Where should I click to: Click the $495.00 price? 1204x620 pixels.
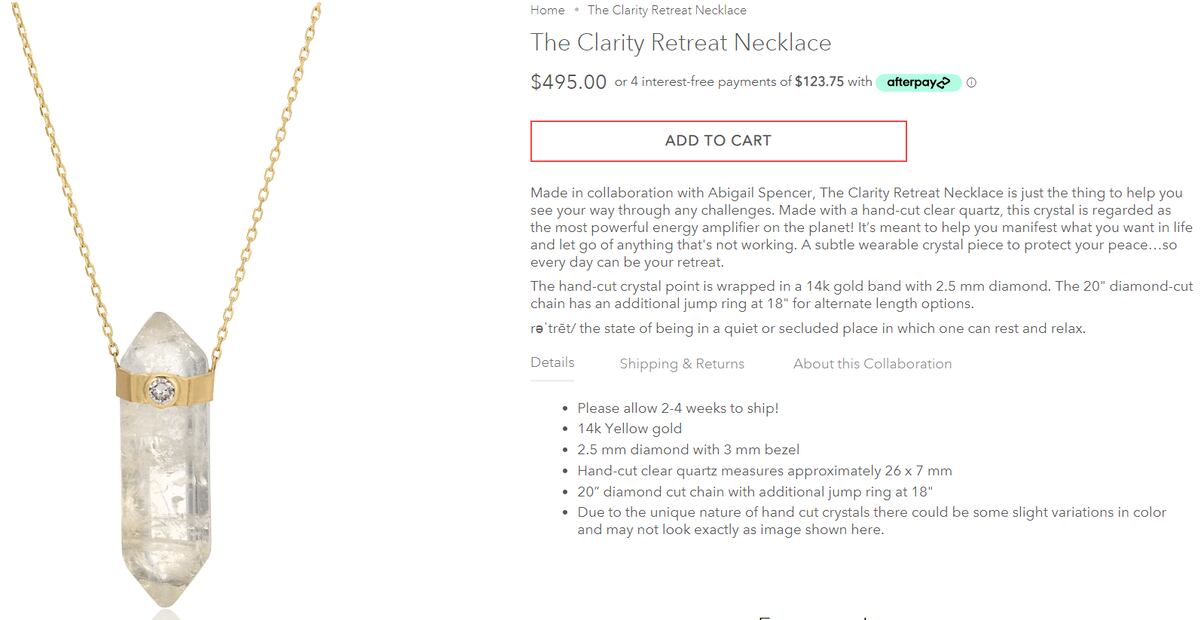568,82
